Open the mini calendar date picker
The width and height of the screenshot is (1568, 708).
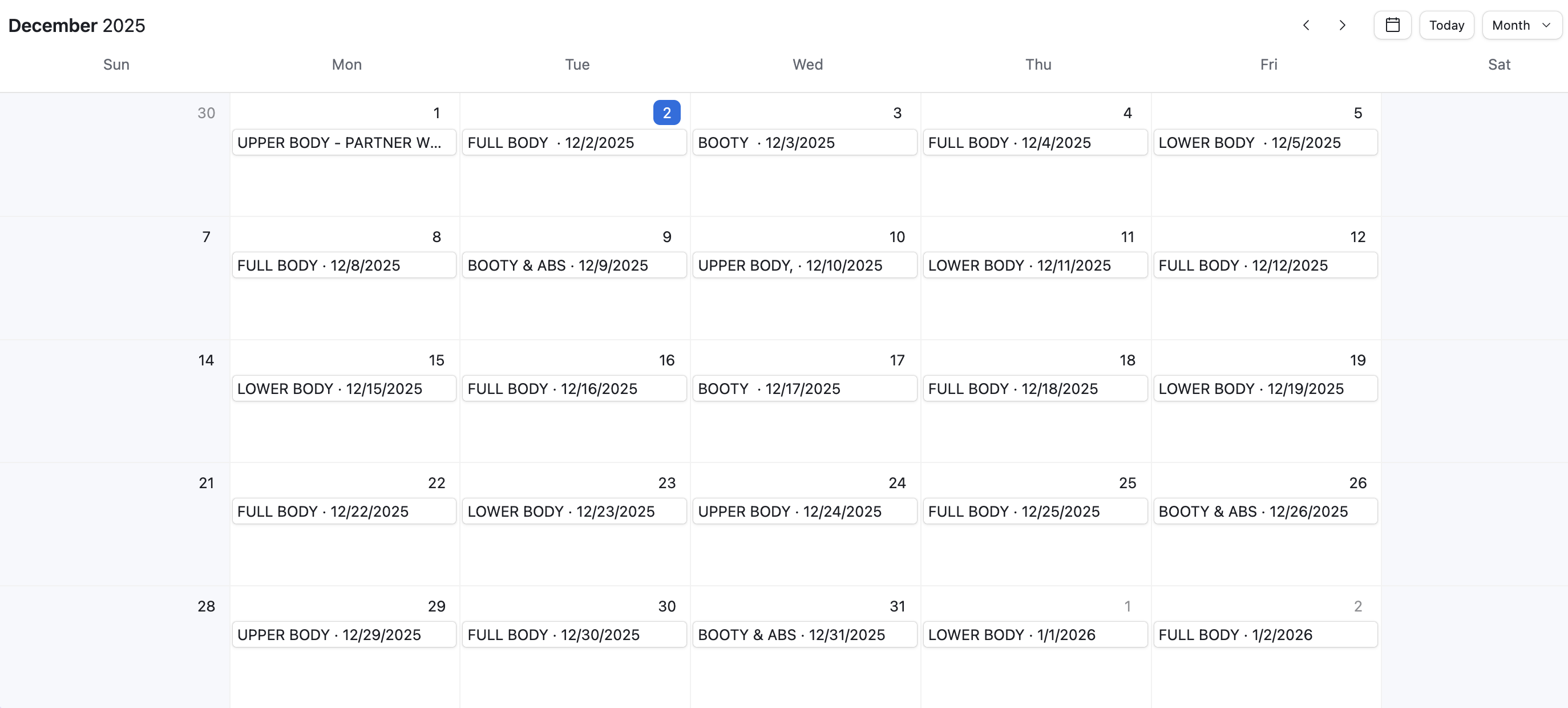click(1392, 25)
